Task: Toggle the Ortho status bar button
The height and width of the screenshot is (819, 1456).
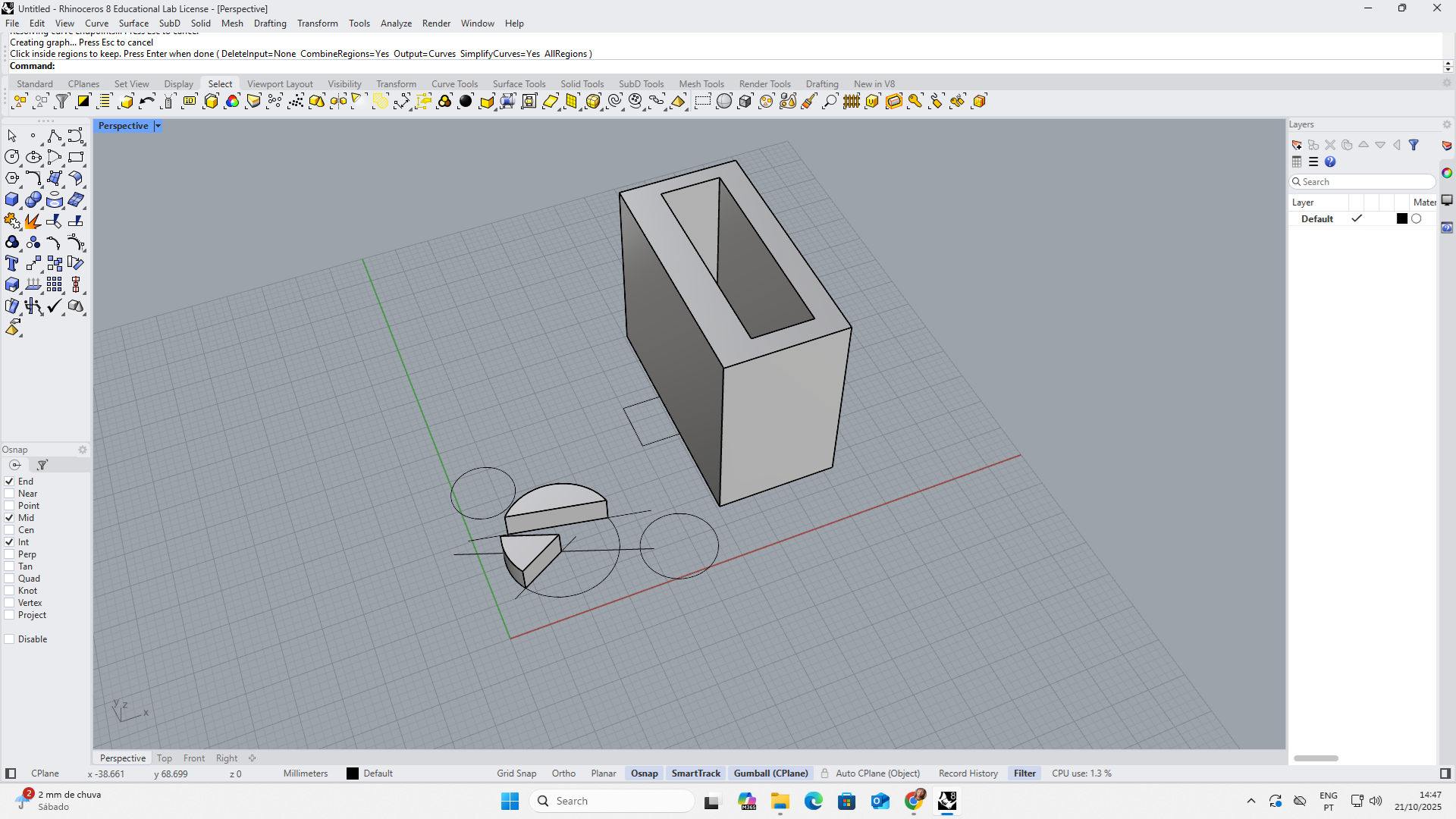Action: pos(563,773)
